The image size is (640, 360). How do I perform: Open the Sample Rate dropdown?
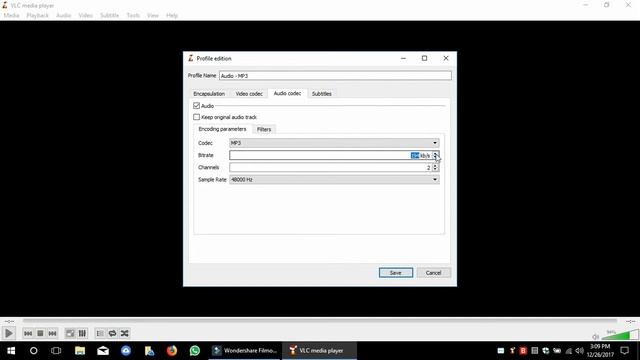pyautogui.click(x=334, y=180)
